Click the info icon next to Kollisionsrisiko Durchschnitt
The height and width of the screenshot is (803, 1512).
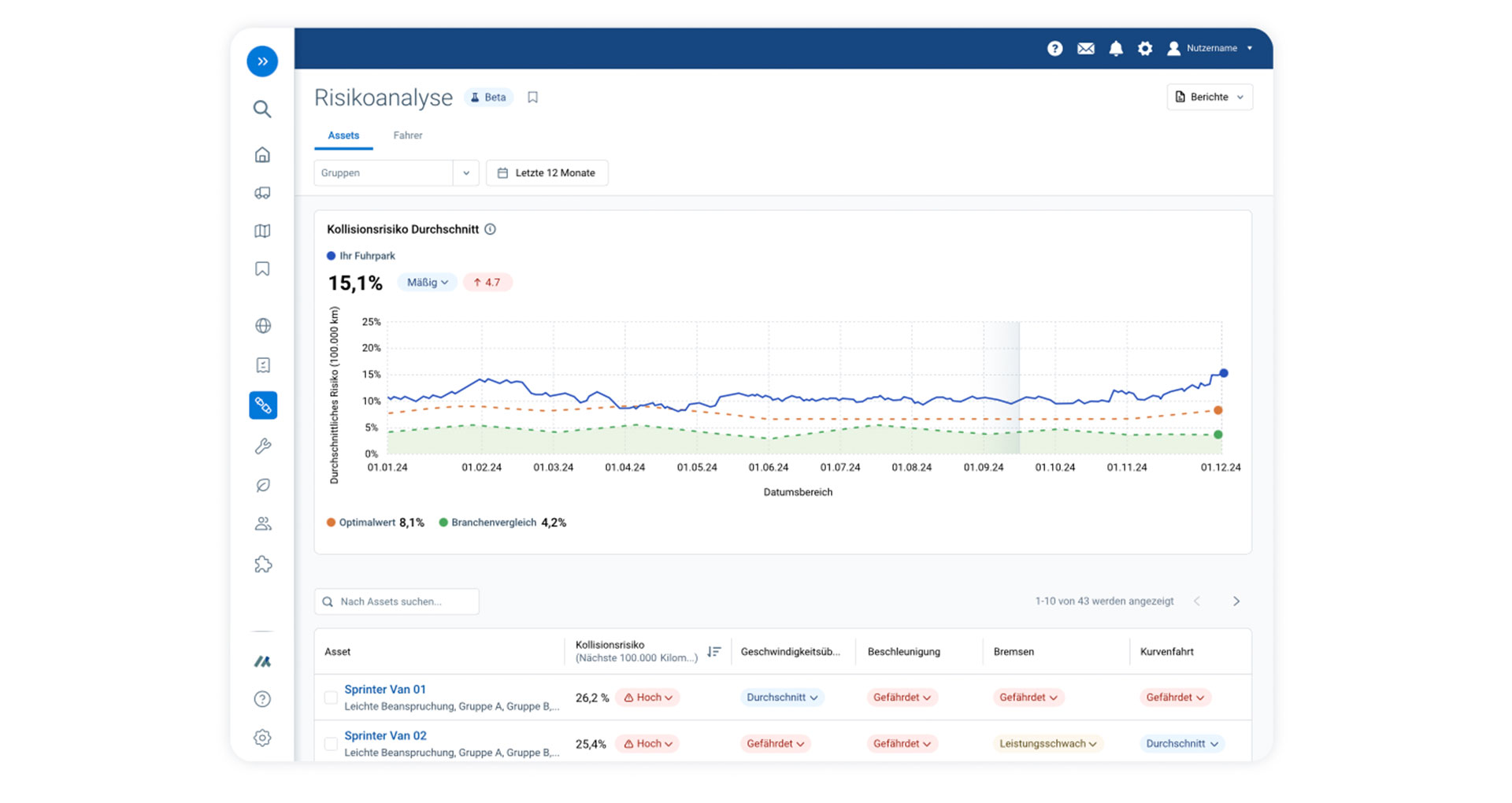pyautogui.click(x=490, y=229)
